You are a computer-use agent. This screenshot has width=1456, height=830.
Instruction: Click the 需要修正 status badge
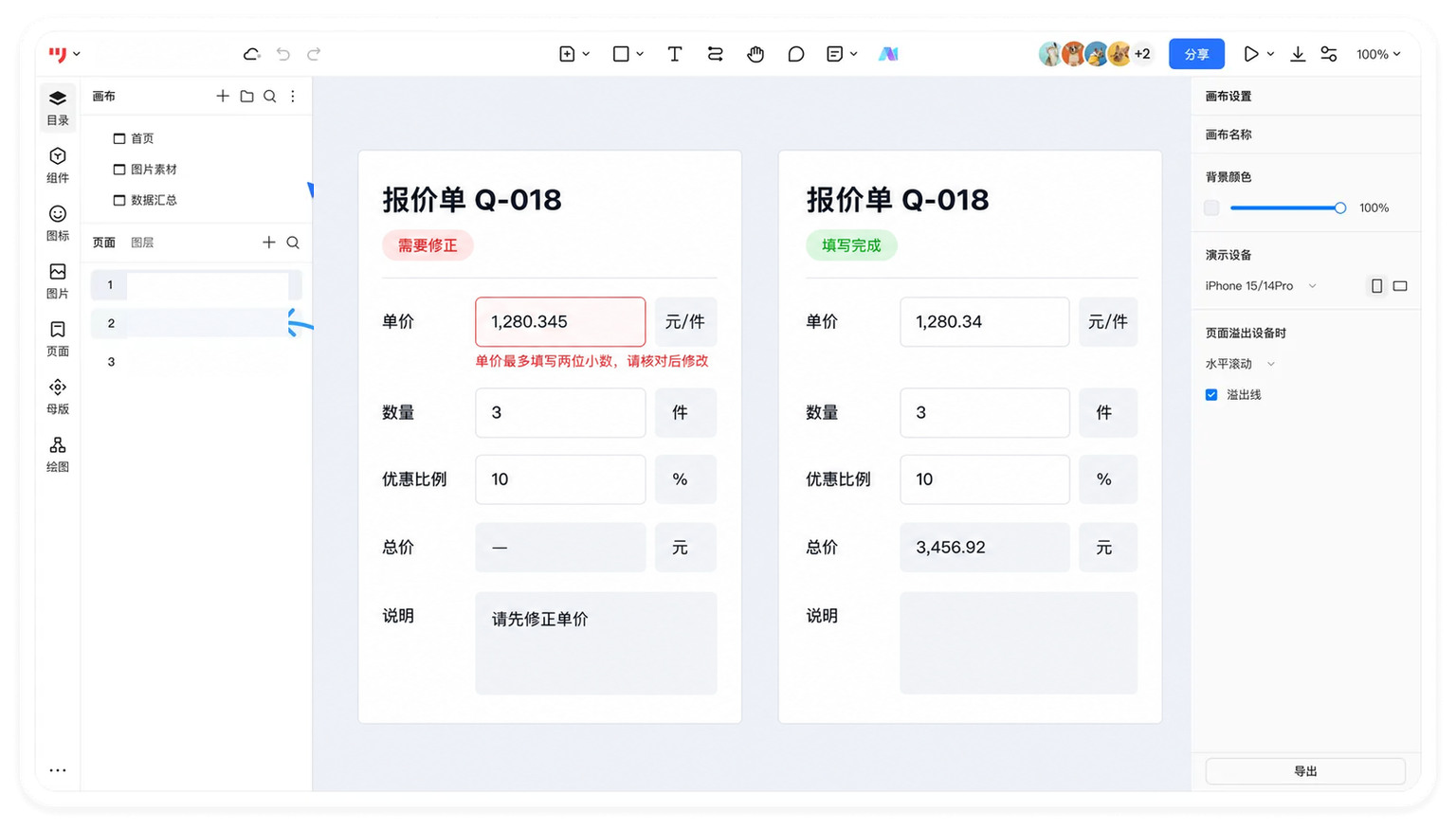[x=428, y=245]
